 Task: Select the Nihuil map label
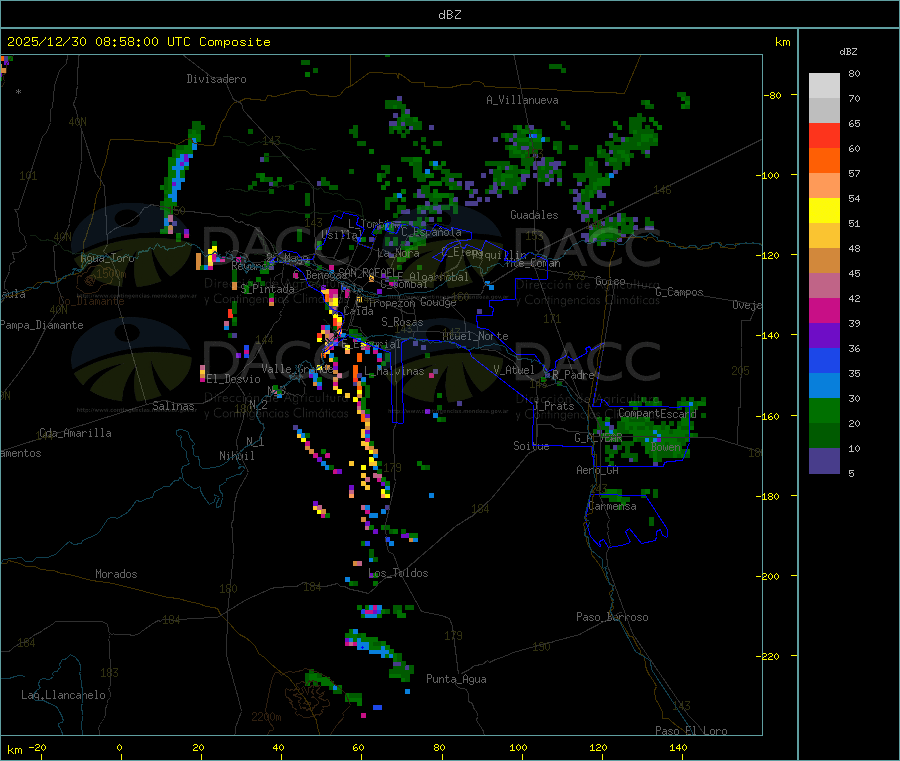[237, 456]
